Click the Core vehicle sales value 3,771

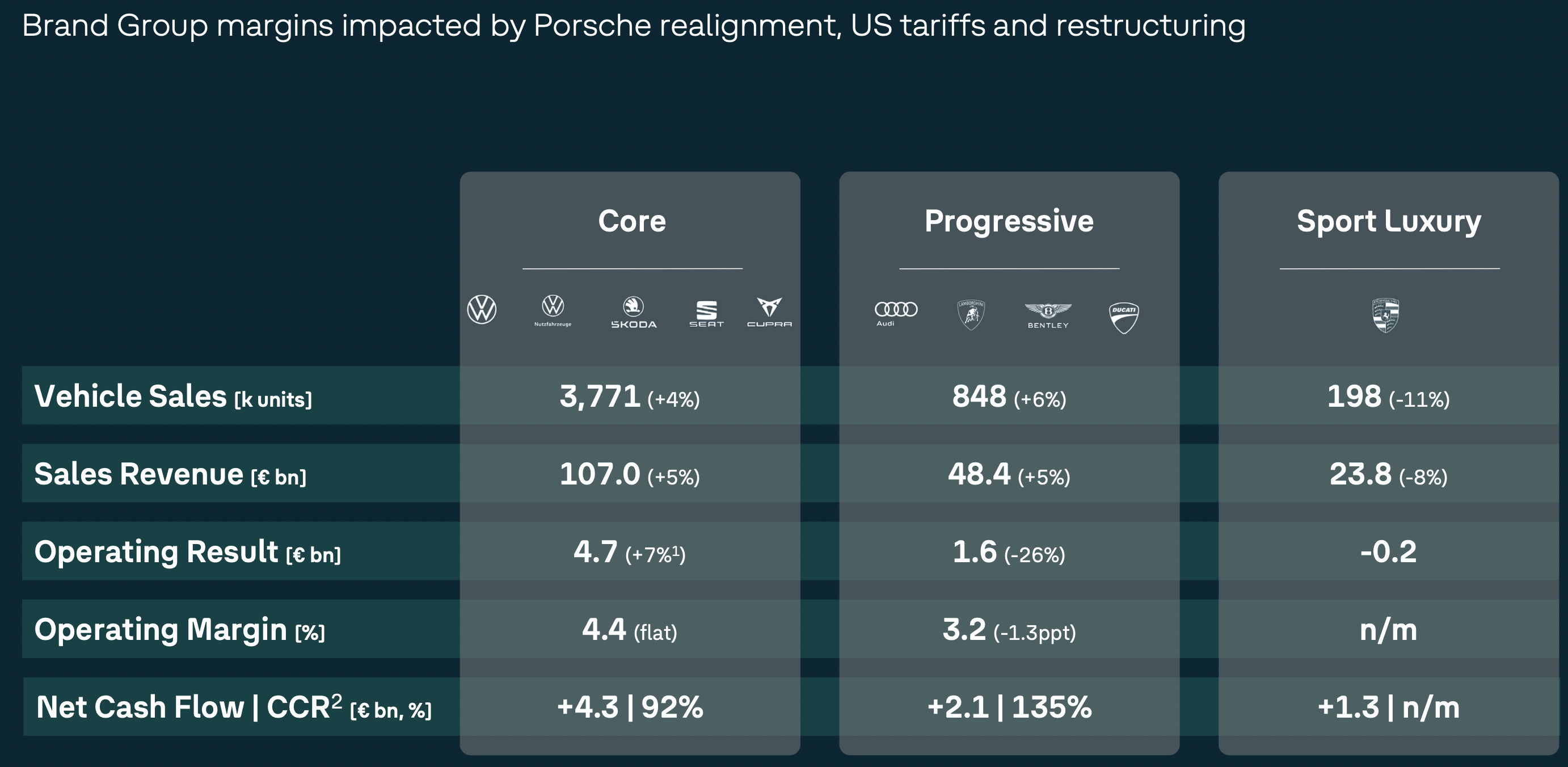tap(600, 397)
